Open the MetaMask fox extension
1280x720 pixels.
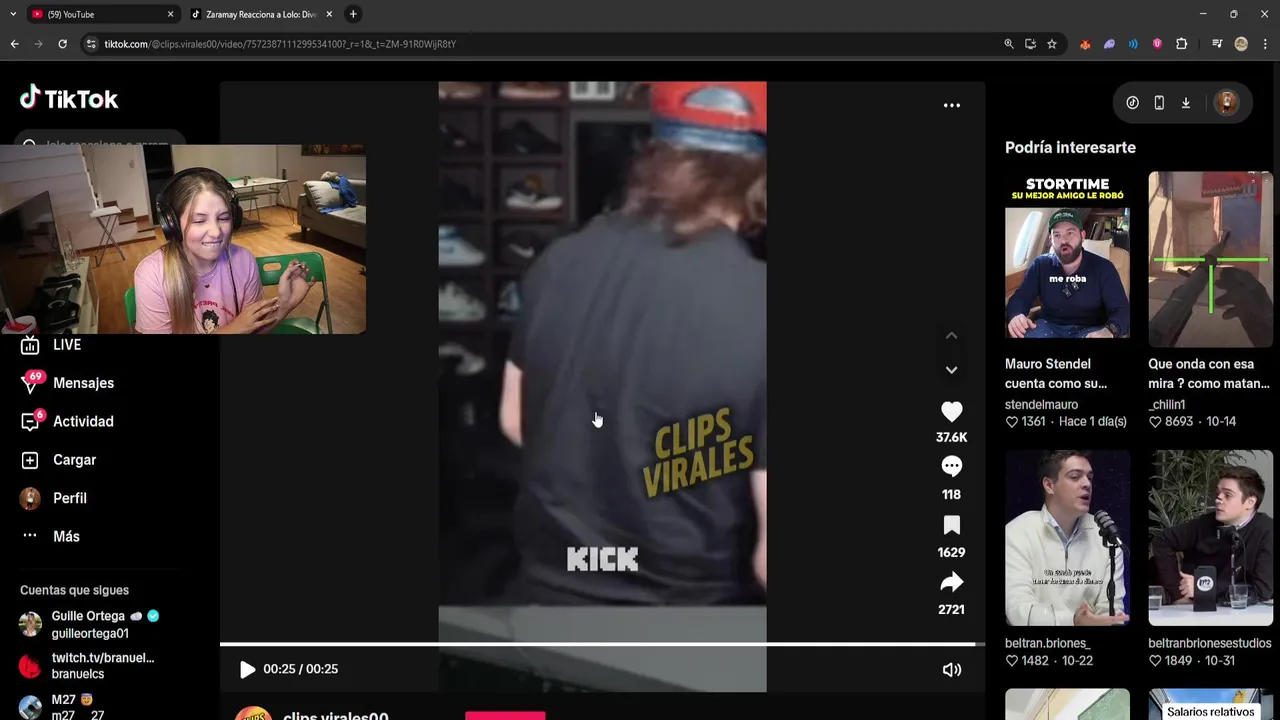coord(1085,44)
